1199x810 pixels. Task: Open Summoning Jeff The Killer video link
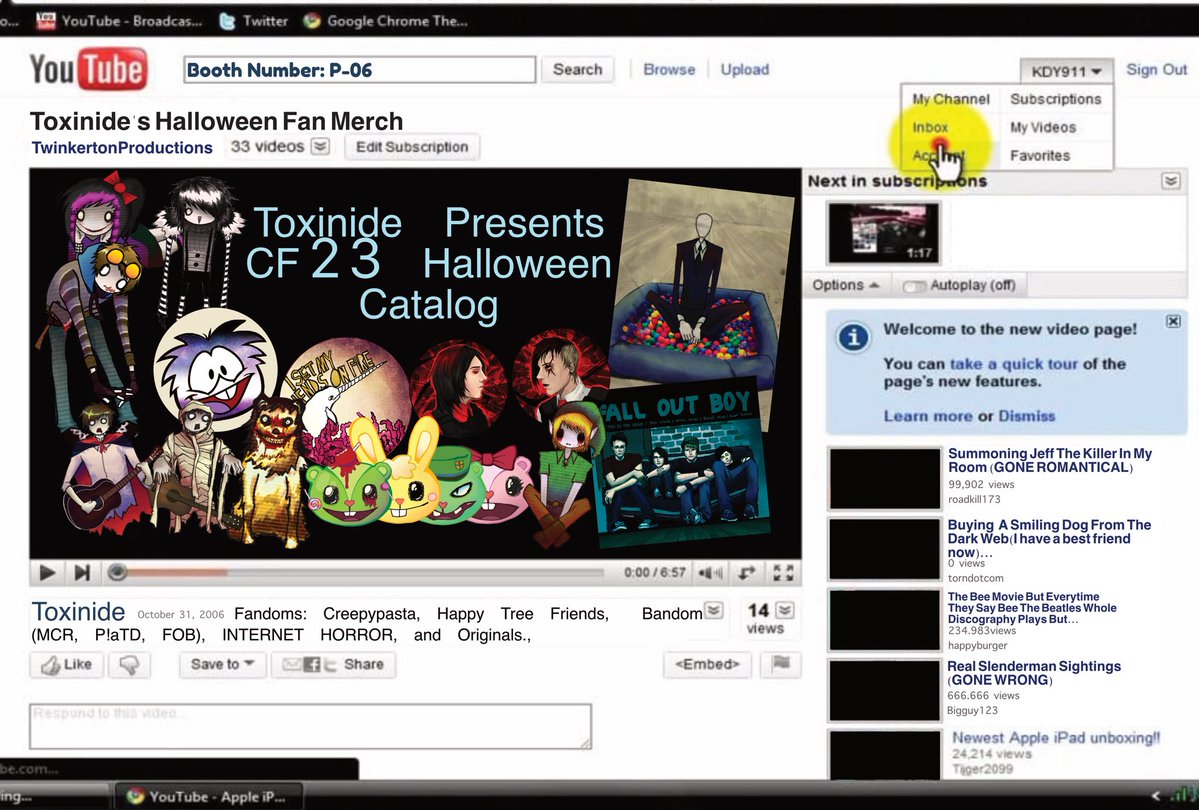pos(1049,460)
